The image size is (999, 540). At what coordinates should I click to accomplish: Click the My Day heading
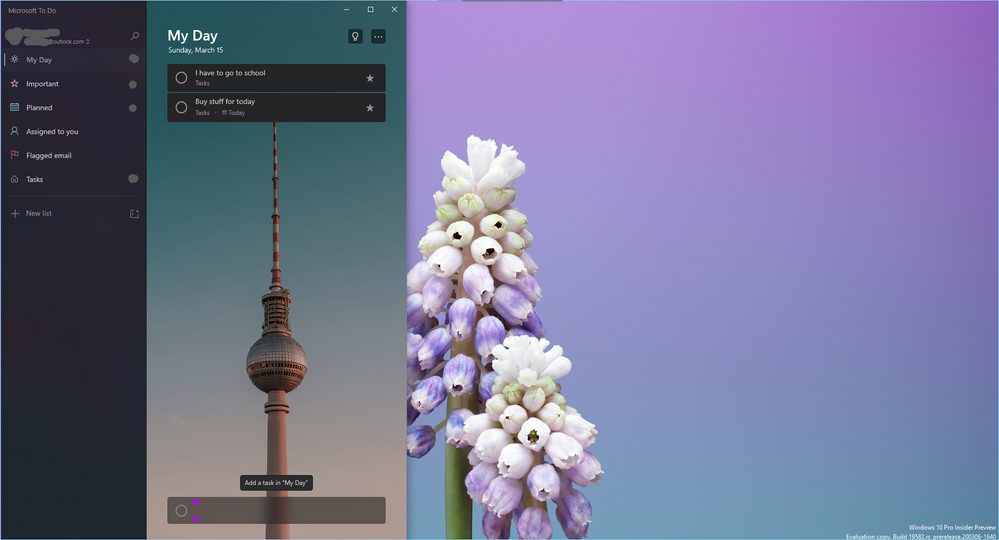point(192,36)
